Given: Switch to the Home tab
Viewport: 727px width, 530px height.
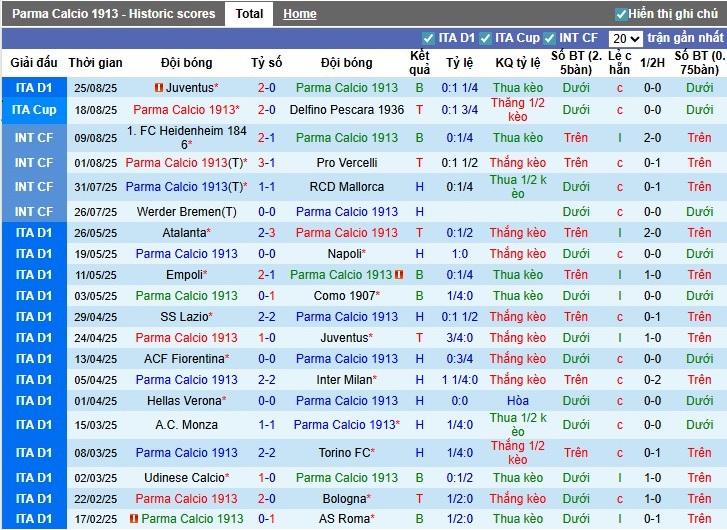Looking at the screenshot, I should [x=300, y=14].
